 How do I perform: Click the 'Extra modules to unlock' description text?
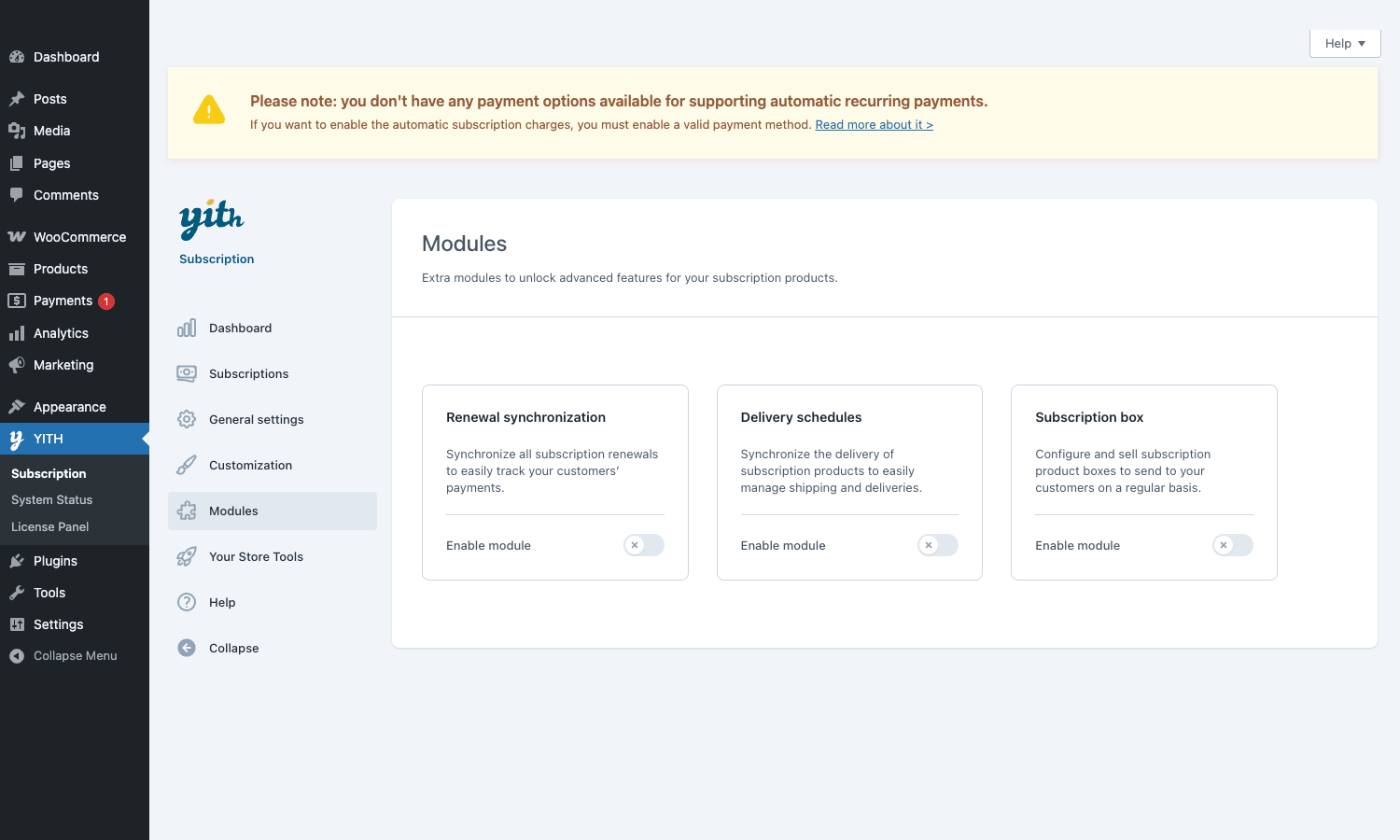pos(630,278)
